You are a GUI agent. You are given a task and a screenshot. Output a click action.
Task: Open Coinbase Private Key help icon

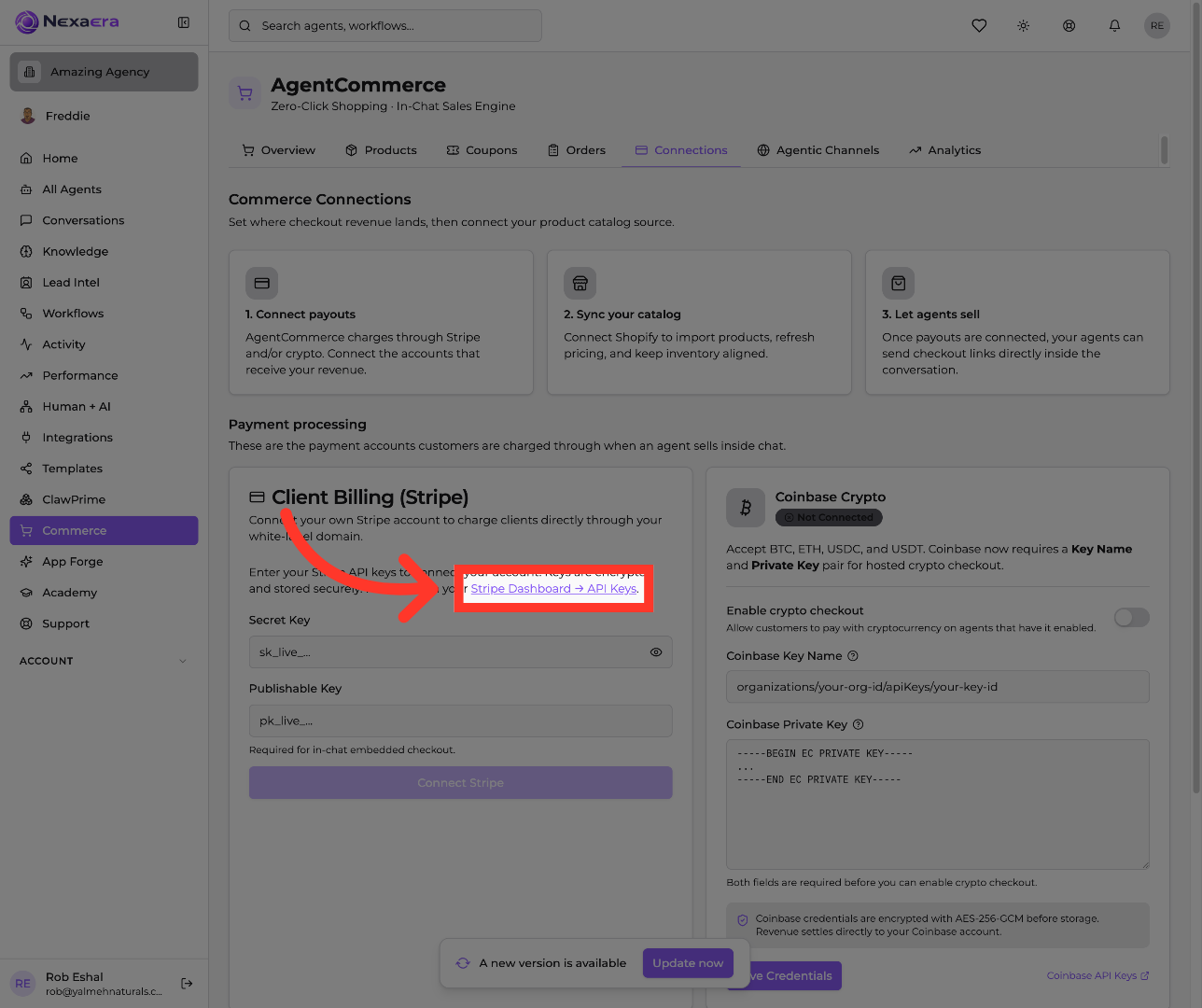pos(859,724)
